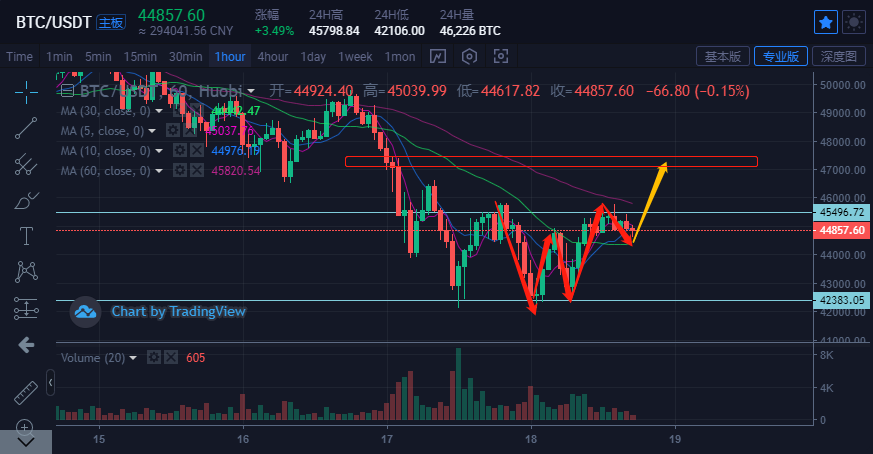873x454 pixels.
Task: Click the fullscreen screenshot icon in toolbar
Action: point(501,56)
